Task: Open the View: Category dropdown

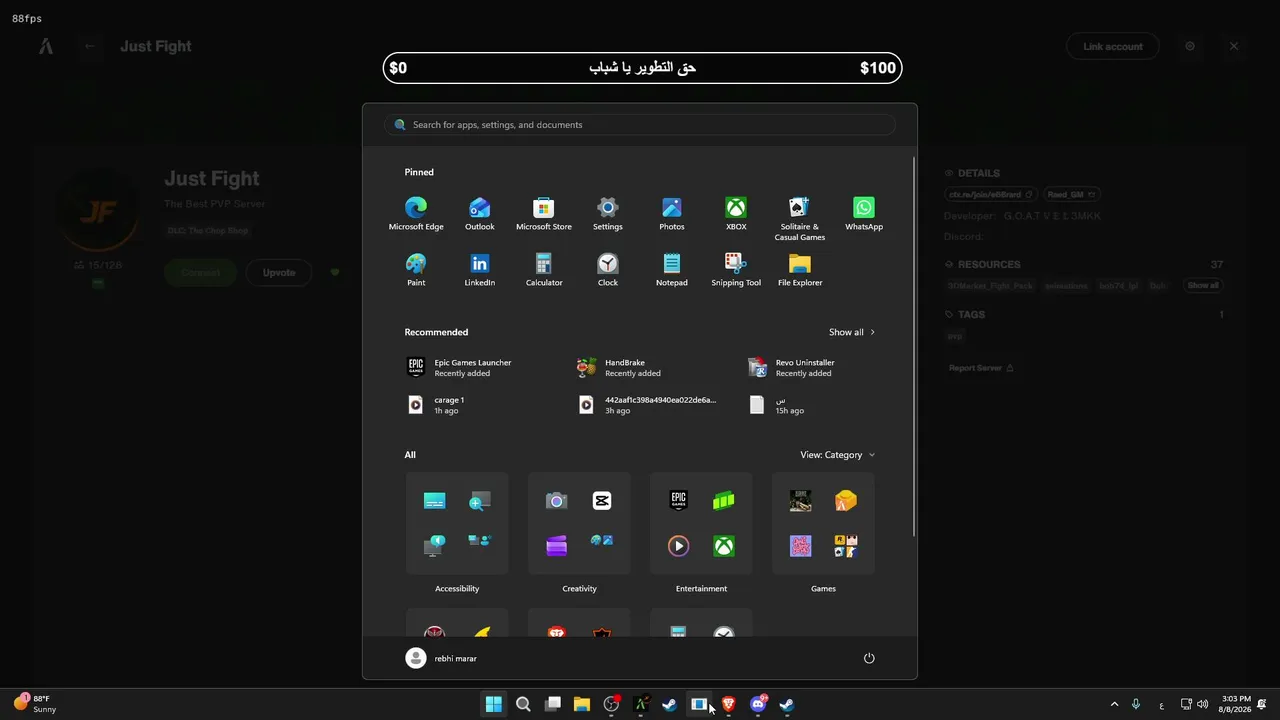Action: pos(838,455)
